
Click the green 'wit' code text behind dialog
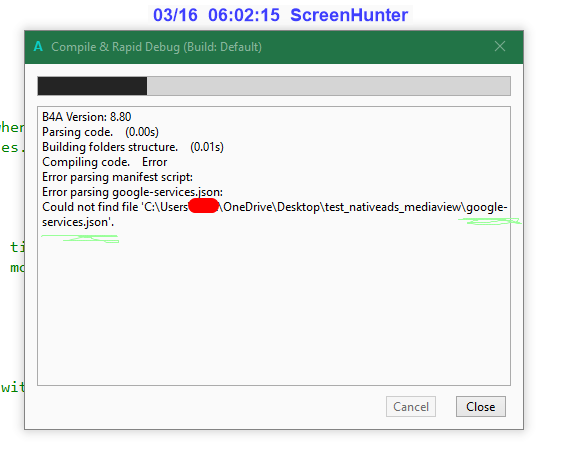pos(13,387)
